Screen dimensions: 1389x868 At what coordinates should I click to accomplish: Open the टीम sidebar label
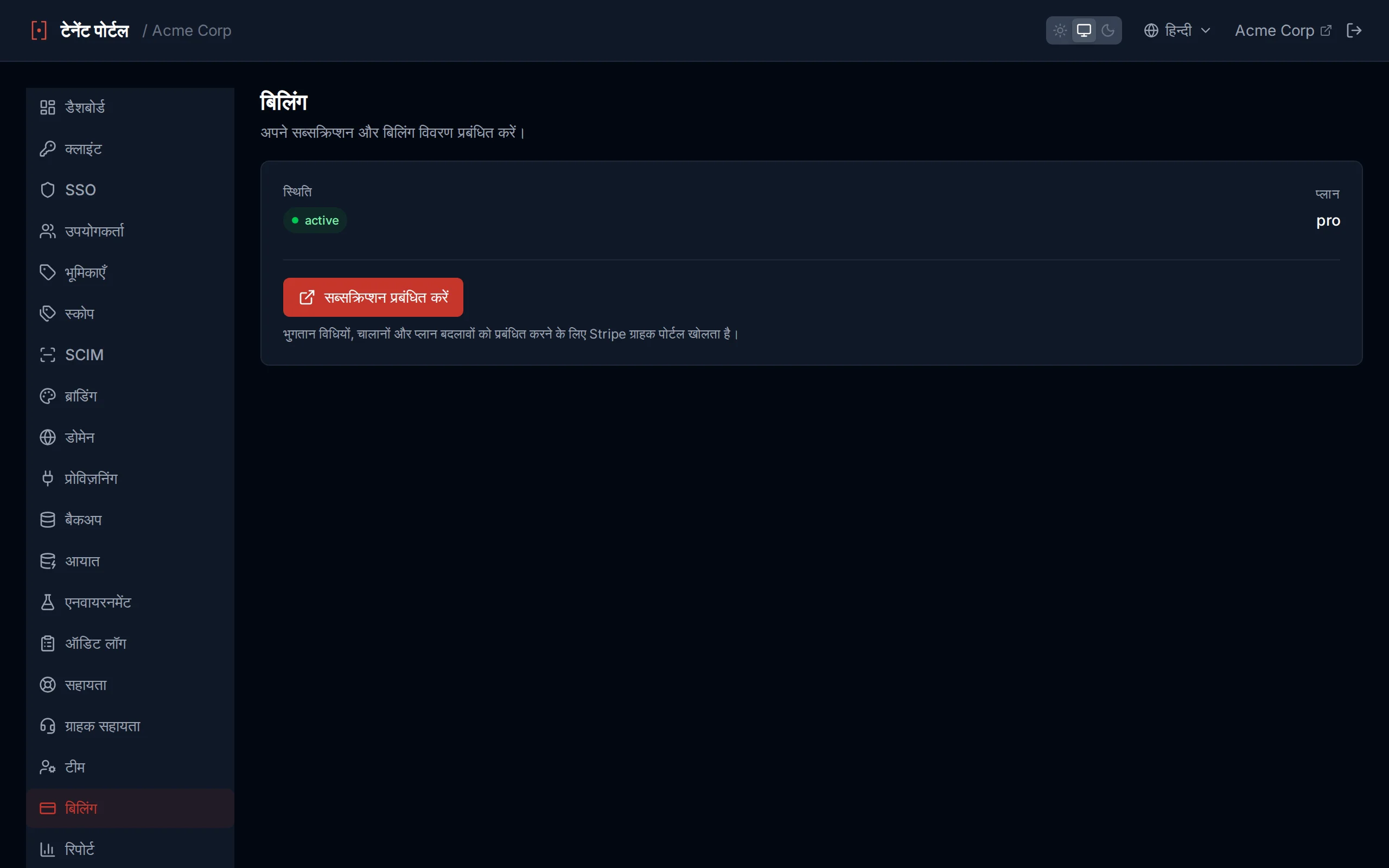[75, 767]
